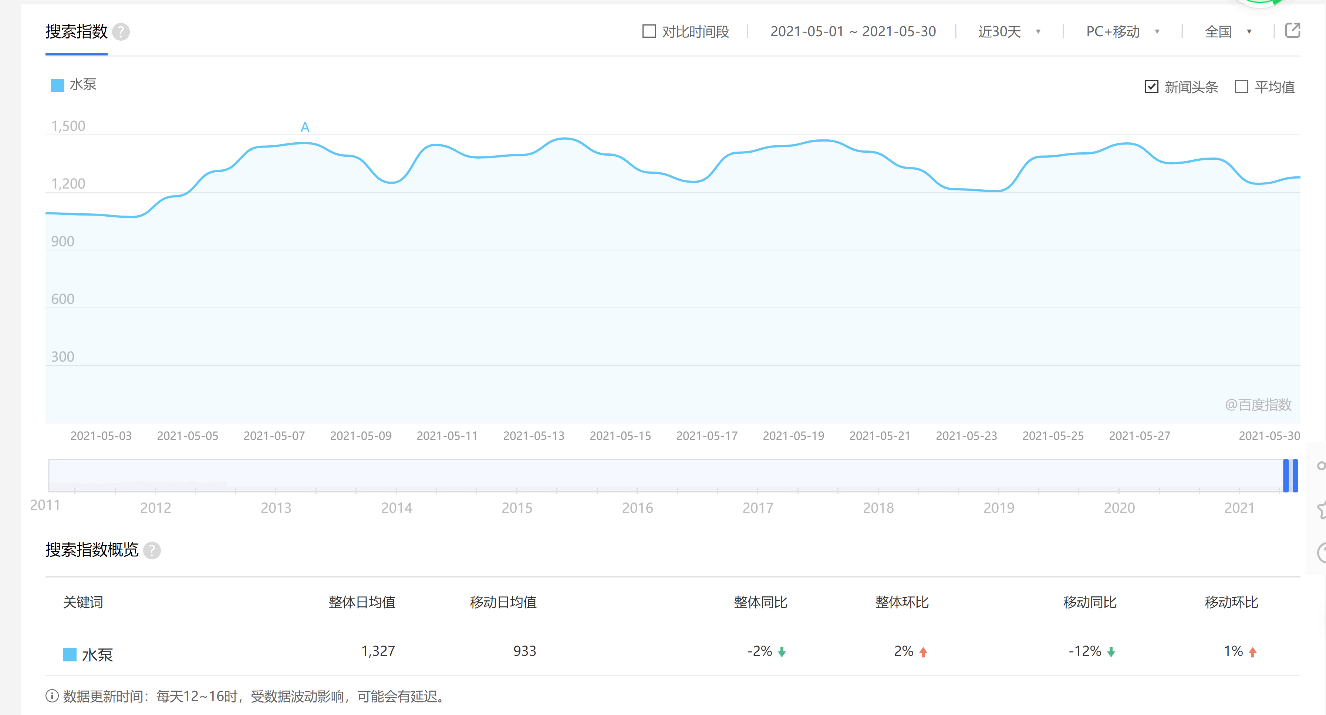The height and width of the screenshot is (715, 1326).
Task: Open the 全国 region dropdown
Action: pyautogui.click(x=1228, y=32)
